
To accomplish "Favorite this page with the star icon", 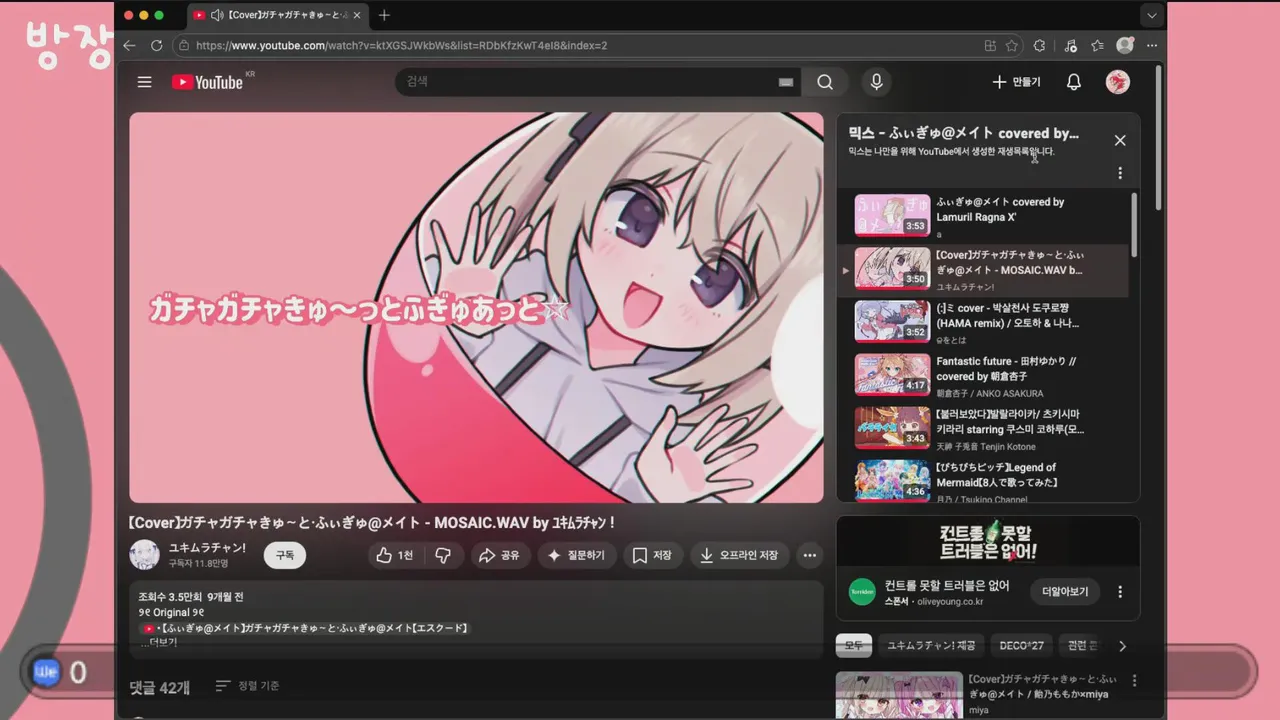I will coord(1012,45).
